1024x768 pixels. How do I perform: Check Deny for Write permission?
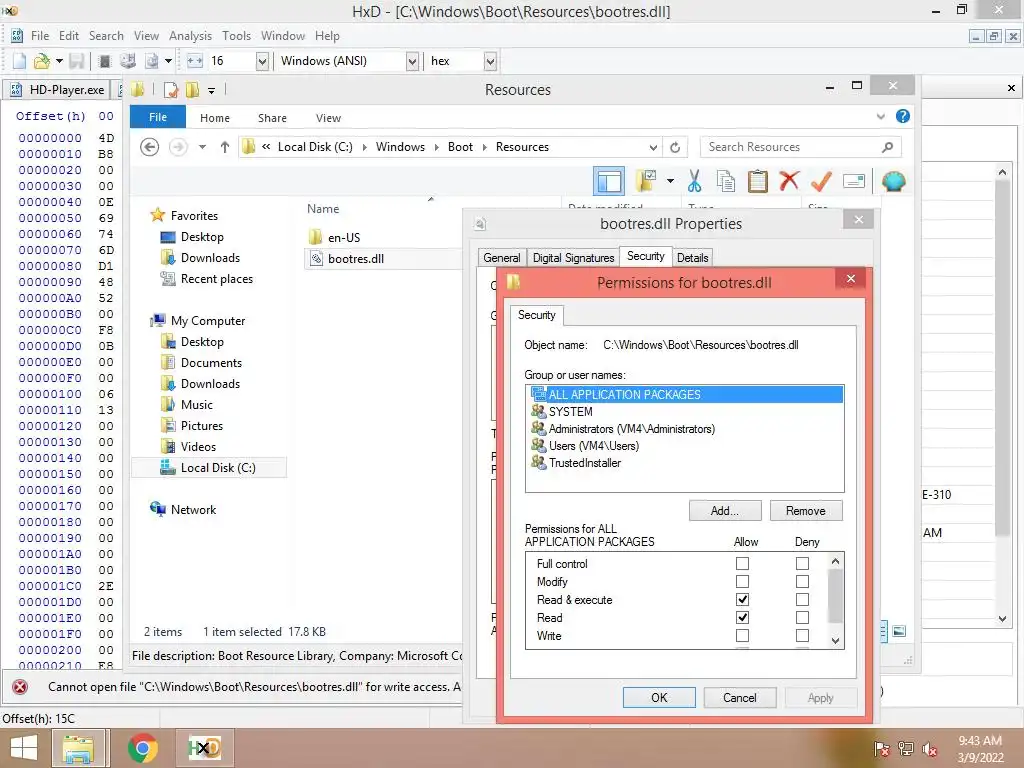tap(803, 635)
